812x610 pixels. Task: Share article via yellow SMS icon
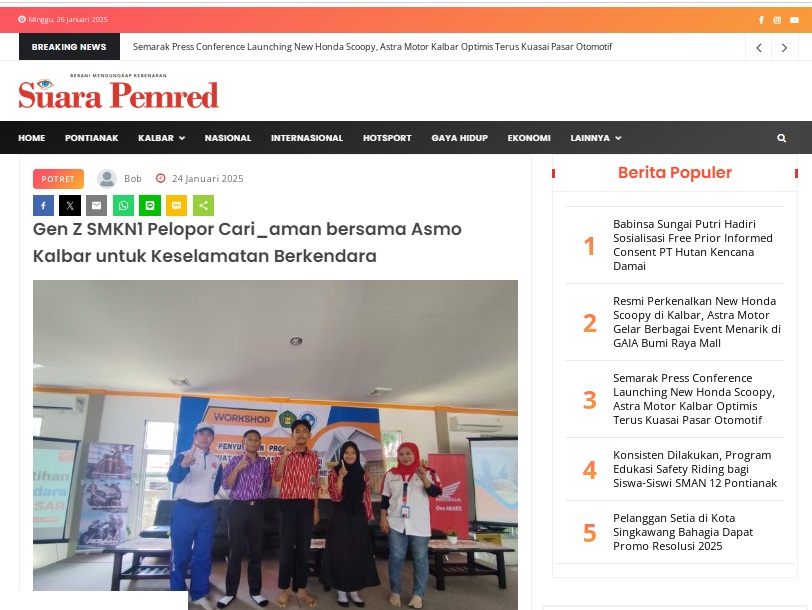[177, 206]
